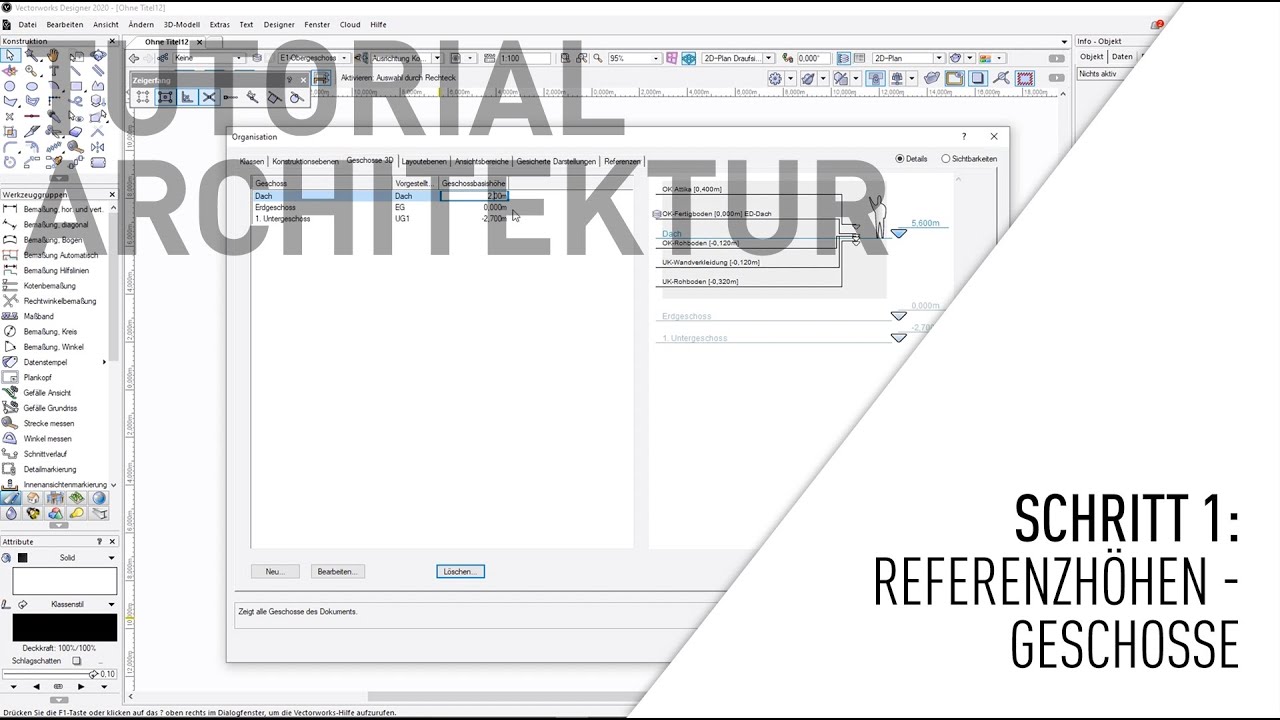Select the pan hand tool in Konstruktion palette
This screenshot has width=1280, height=720.
(x=54, y=56)
